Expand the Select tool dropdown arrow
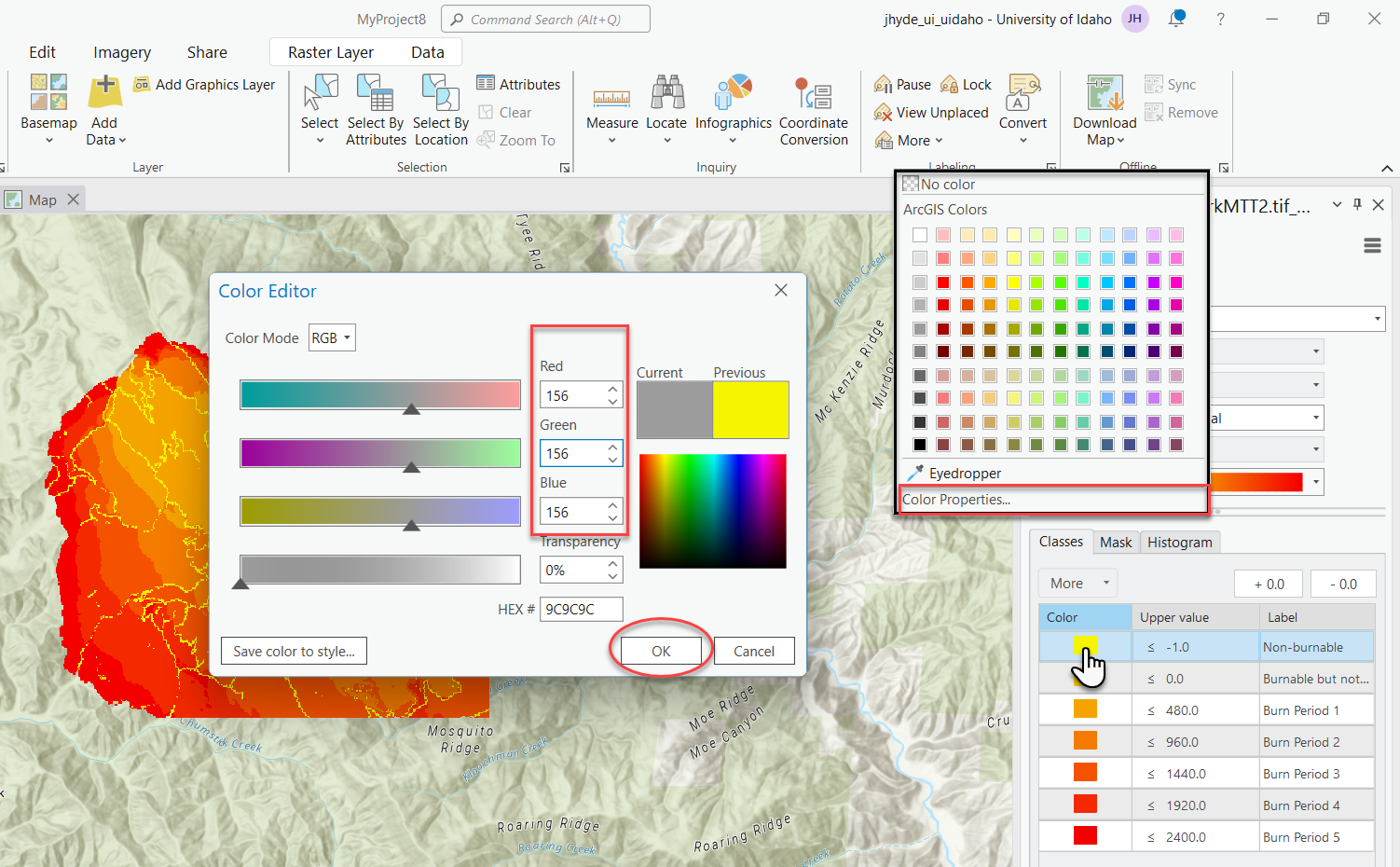The height and width of the screenshot is (867, 1400). [x=320, y=141]
